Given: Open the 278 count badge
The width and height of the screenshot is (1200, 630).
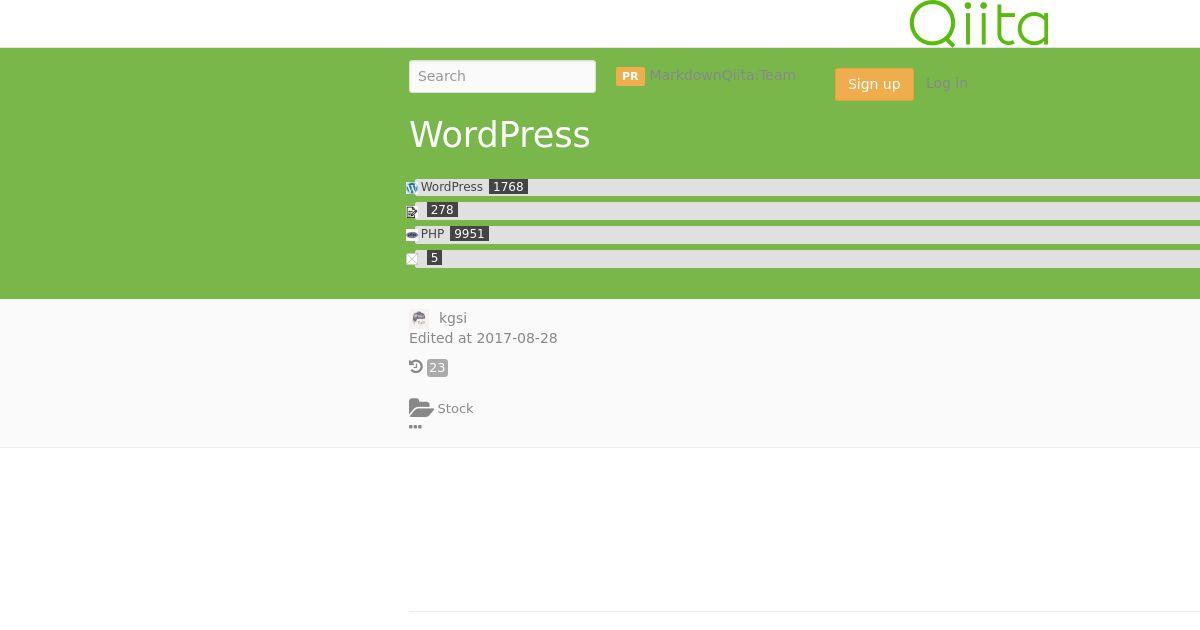Looking at the screenshot, I should pos(442,210).
